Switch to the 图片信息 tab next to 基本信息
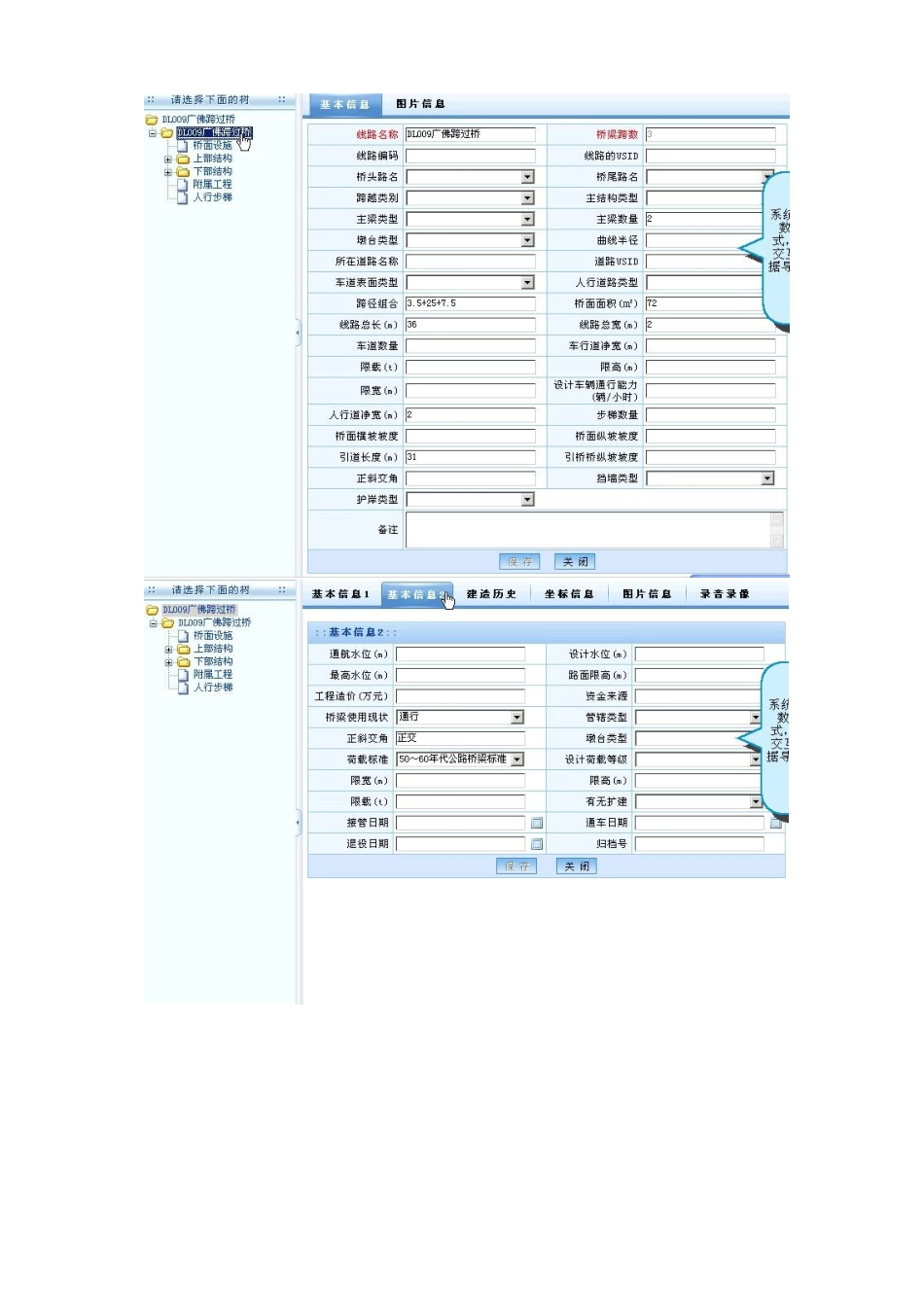924x1307 pixels. 421,104
